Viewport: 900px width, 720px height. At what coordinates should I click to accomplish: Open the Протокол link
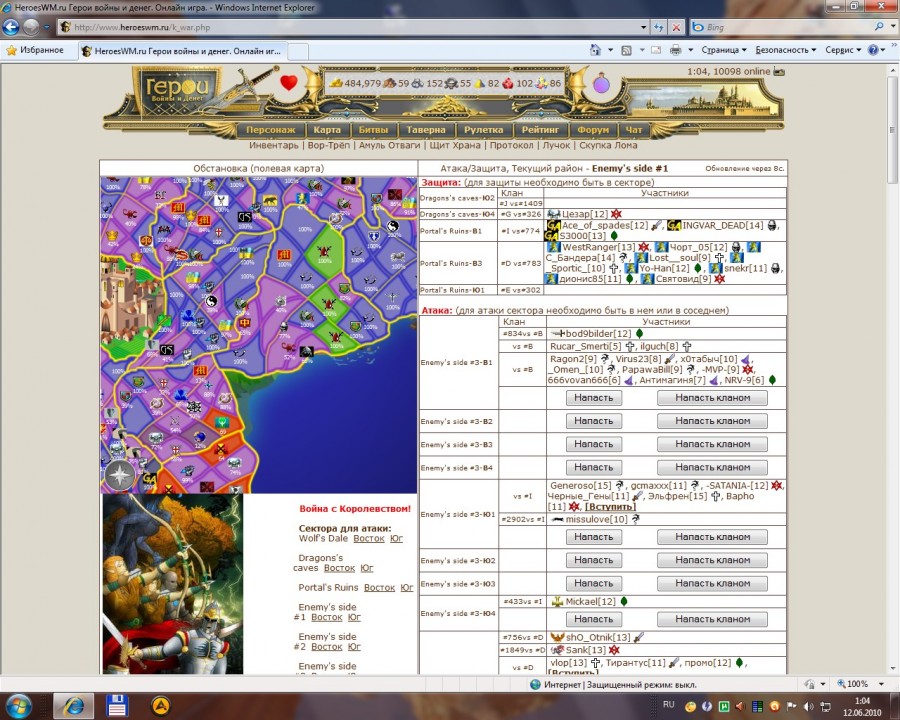point(511,145)
